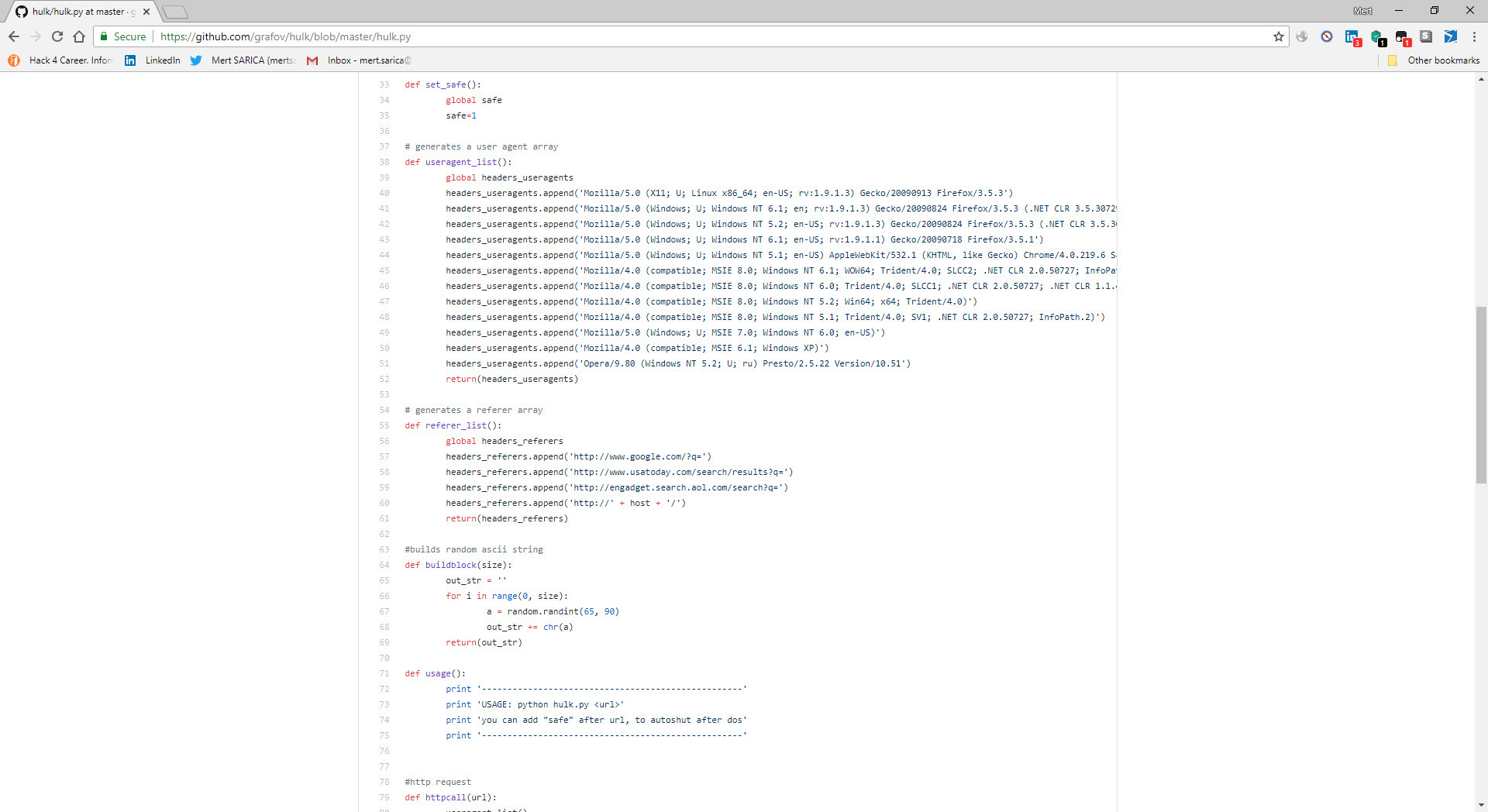The width and height of the screenshot is (1488, 812).
Task: Click line number 79
Action: tap(384, 797)
